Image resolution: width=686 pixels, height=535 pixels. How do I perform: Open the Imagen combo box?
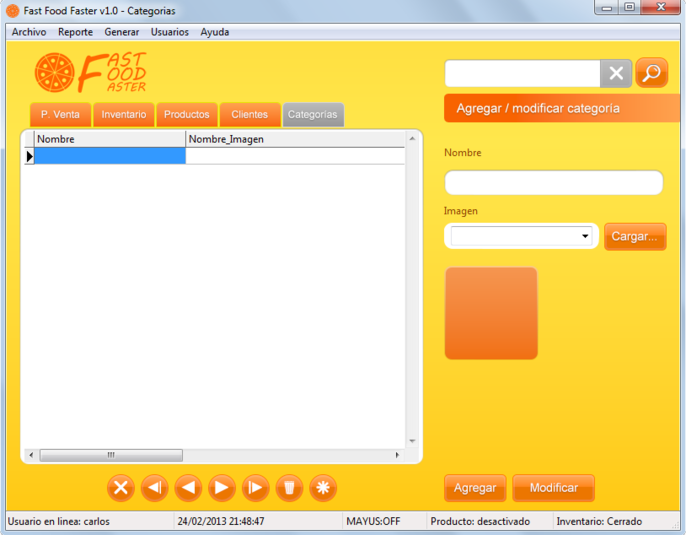click(x=522, y=236)
